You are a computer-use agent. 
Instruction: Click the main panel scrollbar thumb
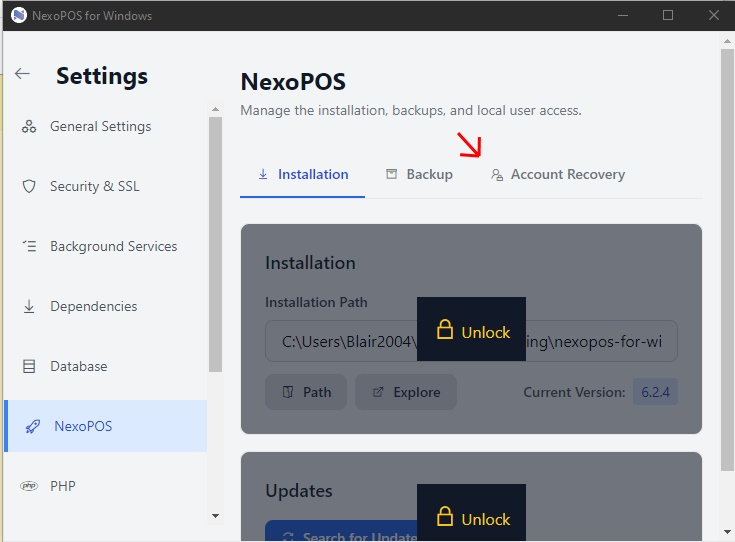pos(727,260)
